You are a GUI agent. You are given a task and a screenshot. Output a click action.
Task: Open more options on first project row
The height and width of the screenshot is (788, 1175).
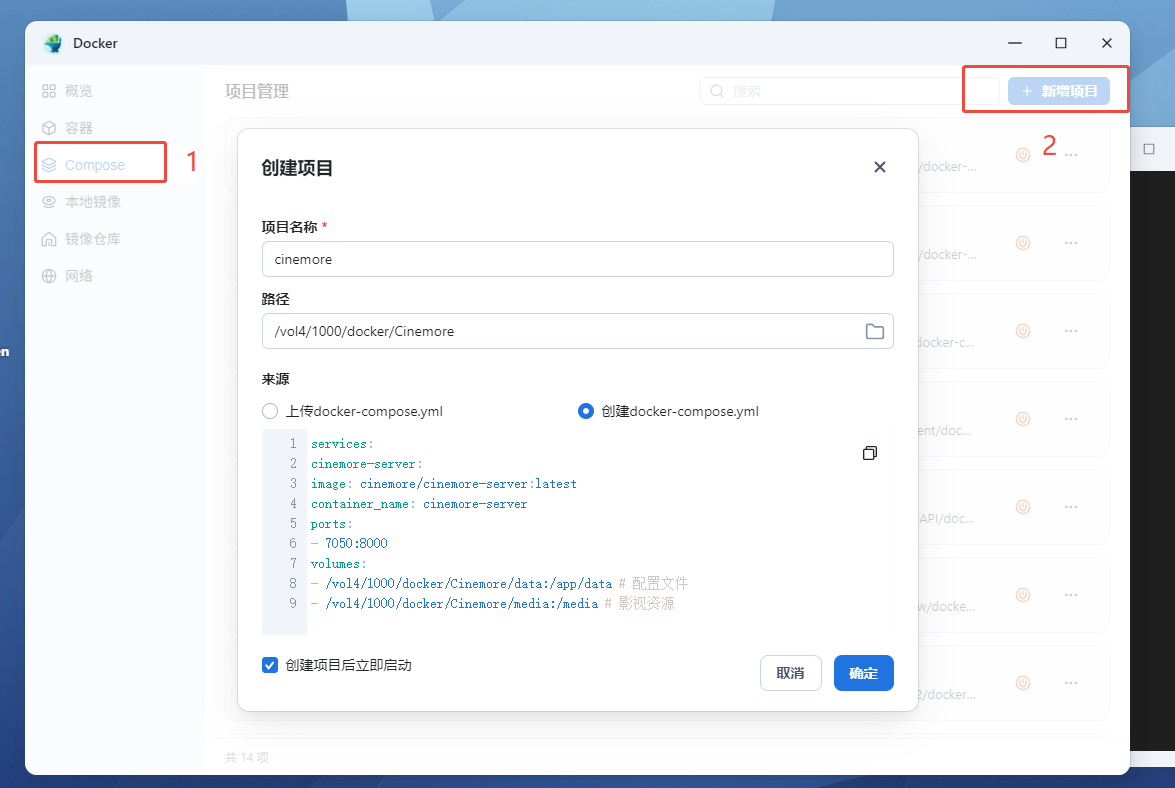(x=1071, y=155)
